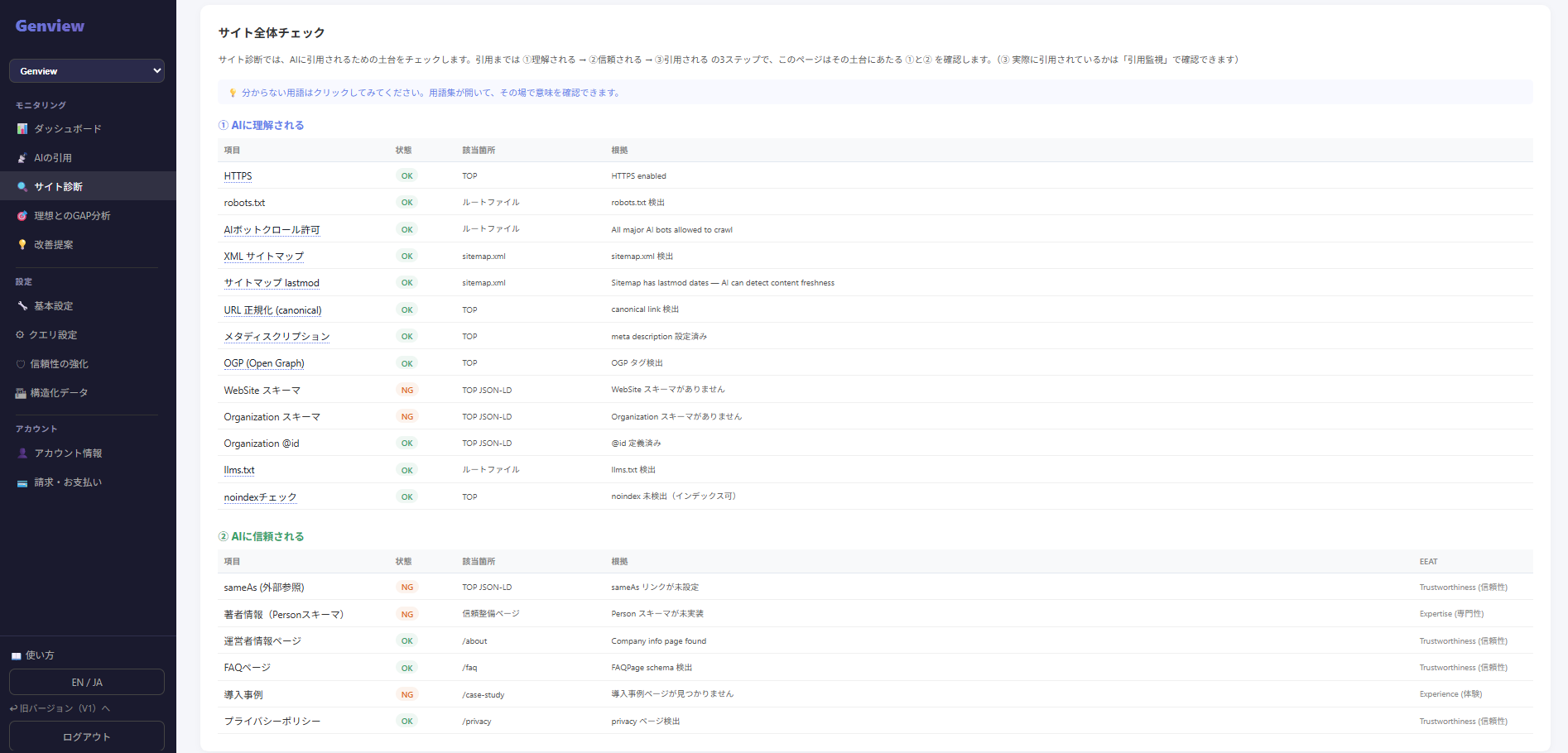Click Organization @id row label

click(262, 444)
